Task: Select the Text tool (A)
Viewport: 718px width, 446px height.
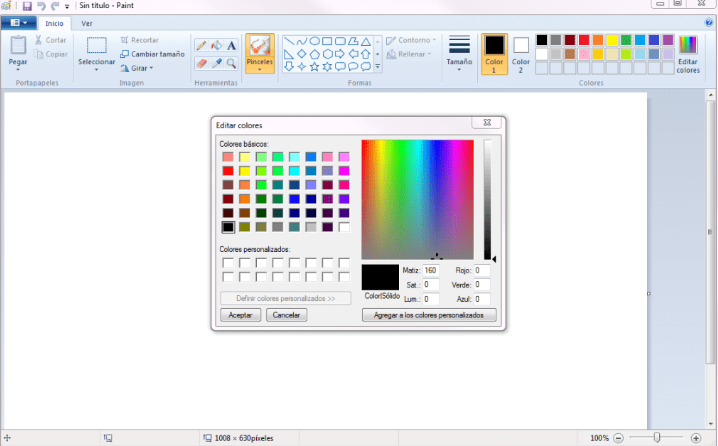Action: (x=232, y=45)
